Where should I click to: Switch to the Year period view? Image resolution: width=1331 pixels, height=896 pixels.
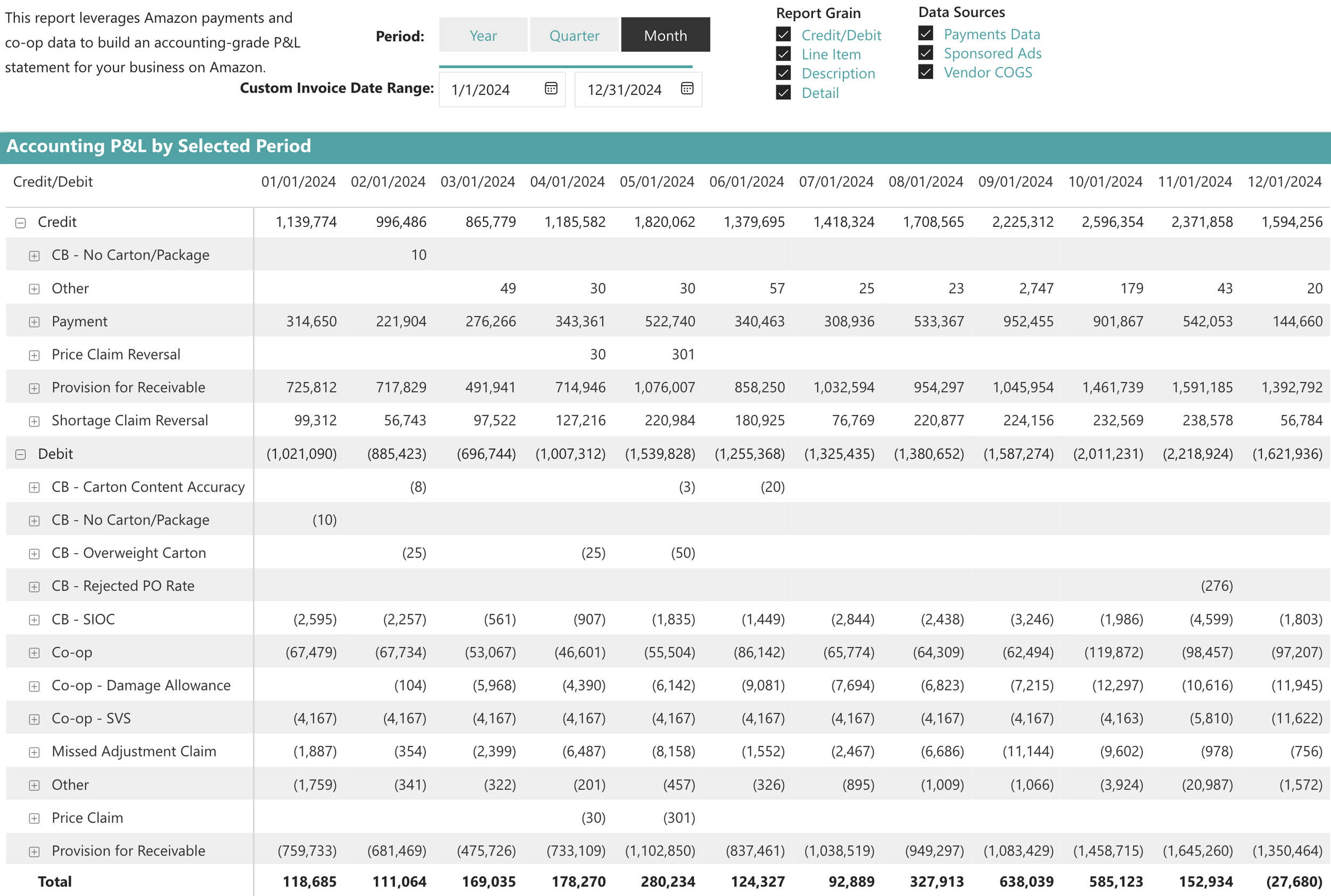483,35
